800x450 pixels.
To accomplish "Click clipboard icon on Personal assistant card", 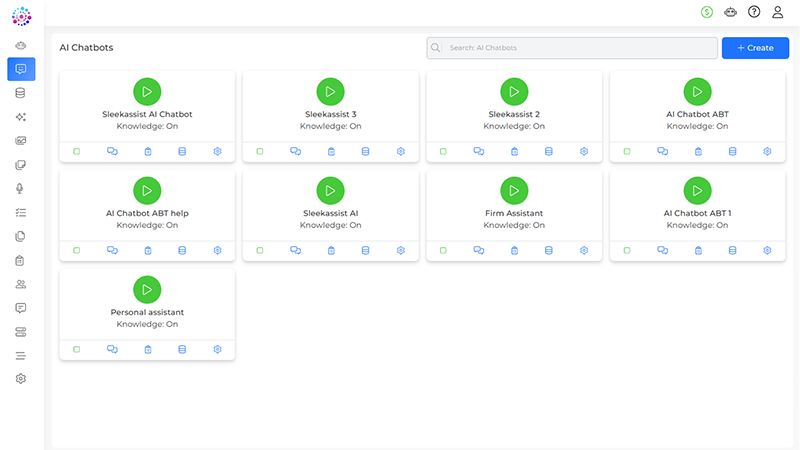I will 147,349.
